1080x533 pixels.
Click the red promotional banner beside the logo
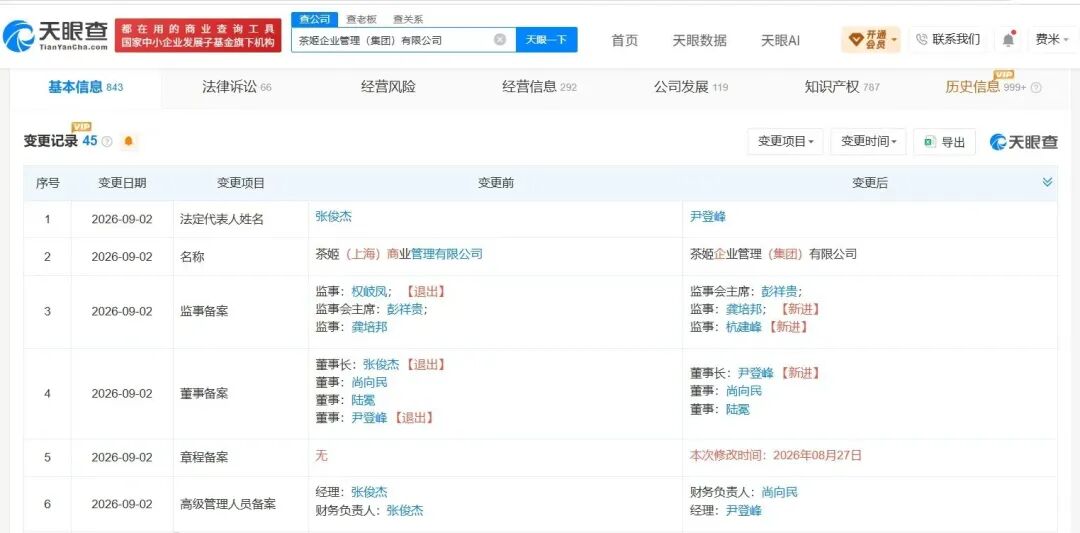click(198, 35)
